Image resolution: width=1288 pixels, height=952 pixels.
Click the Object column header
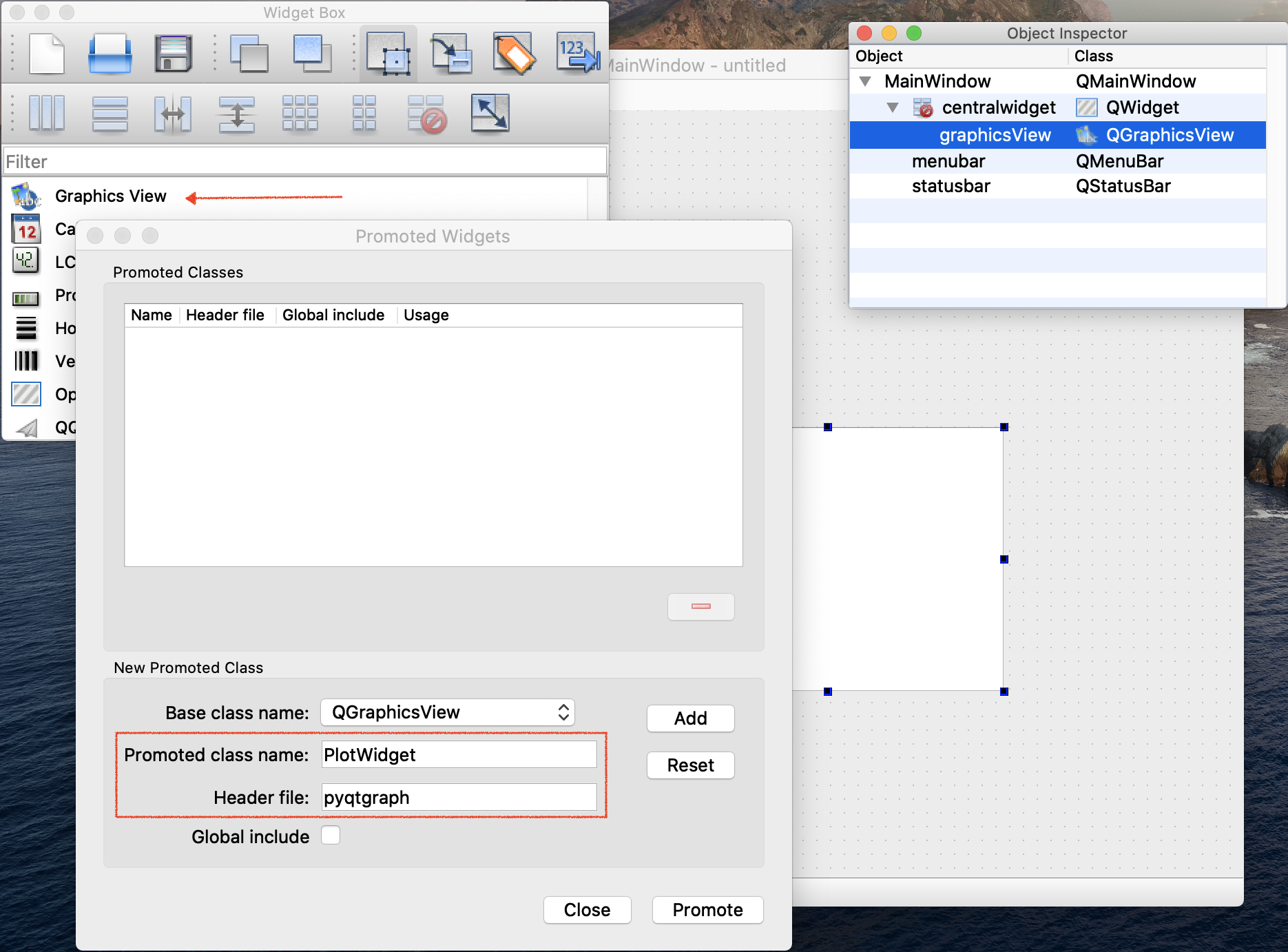pos(959,56)
